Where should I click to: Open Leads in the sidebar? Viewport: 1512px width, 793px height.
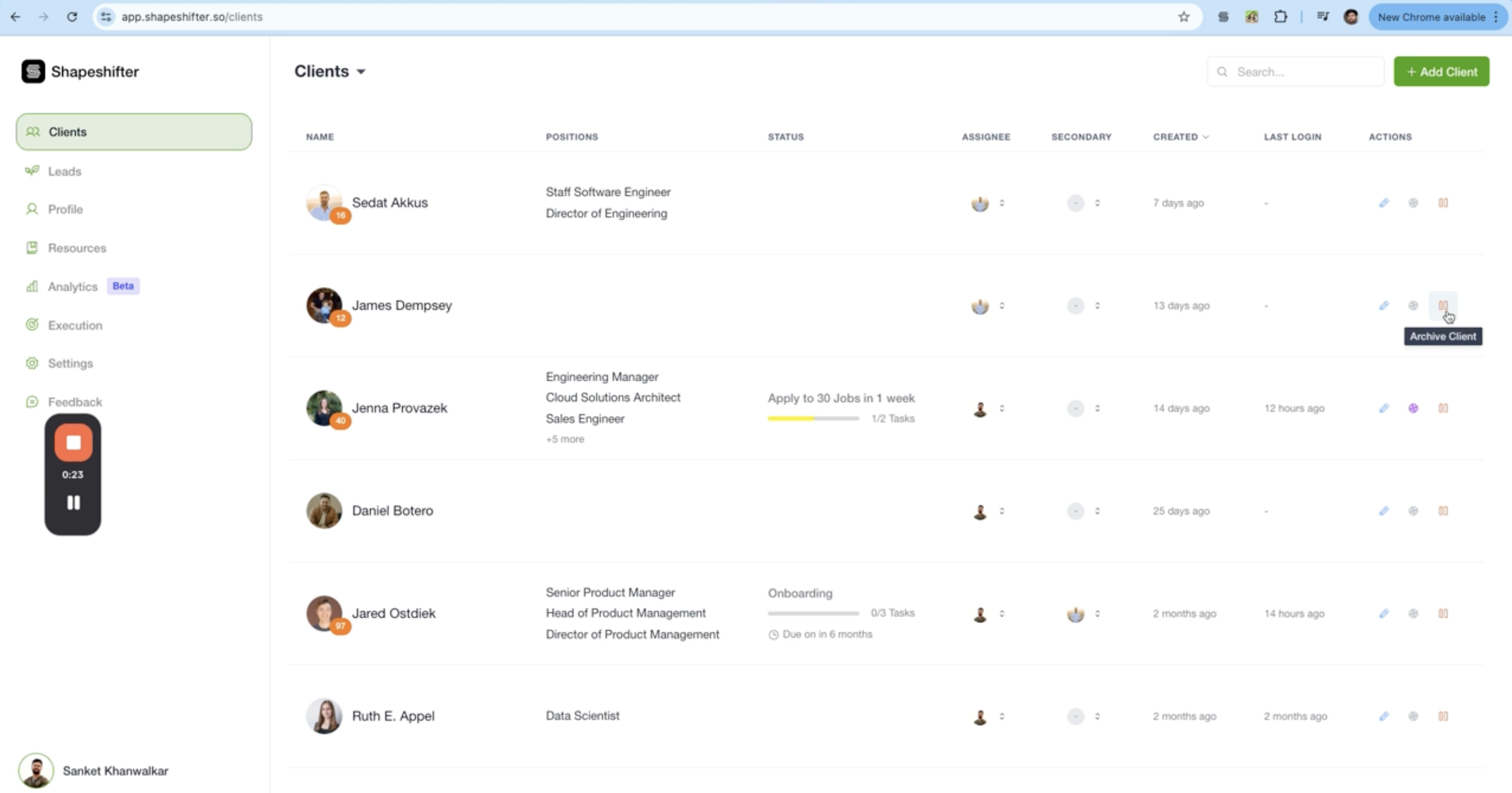tap(65, 172)
